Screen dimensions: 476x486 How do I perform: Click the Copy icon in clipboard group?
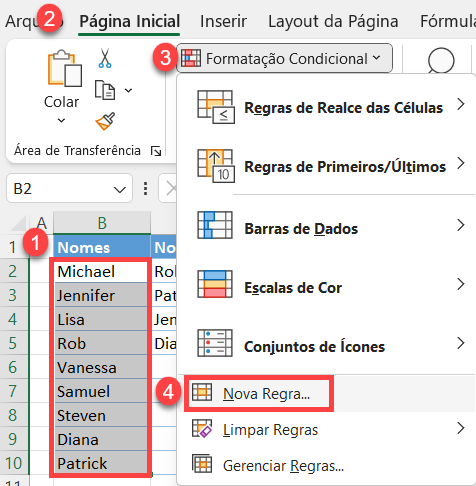[x=105, y=90]
